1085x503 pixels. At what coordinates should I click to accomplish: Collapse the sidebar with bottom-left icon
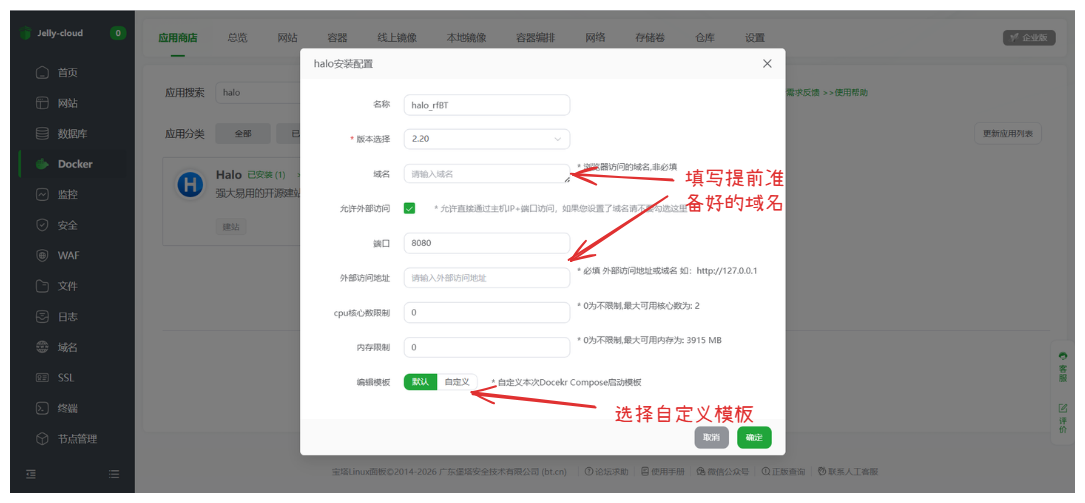[31, 473]
